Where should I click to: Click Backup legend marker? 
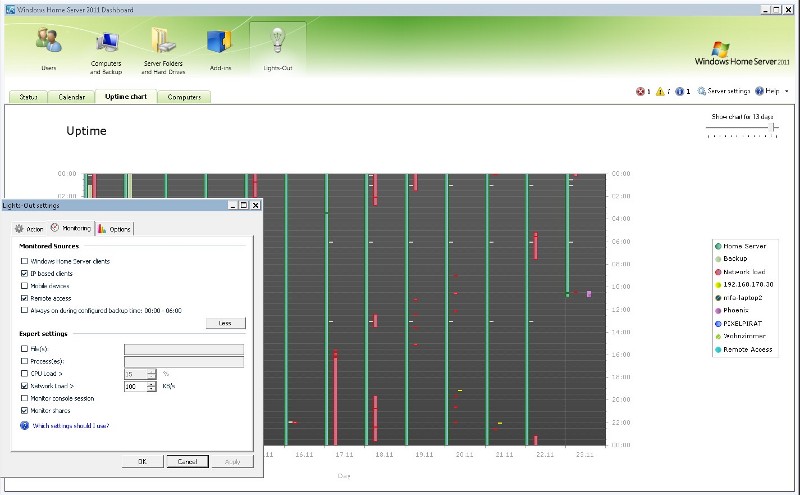[718, 259]
